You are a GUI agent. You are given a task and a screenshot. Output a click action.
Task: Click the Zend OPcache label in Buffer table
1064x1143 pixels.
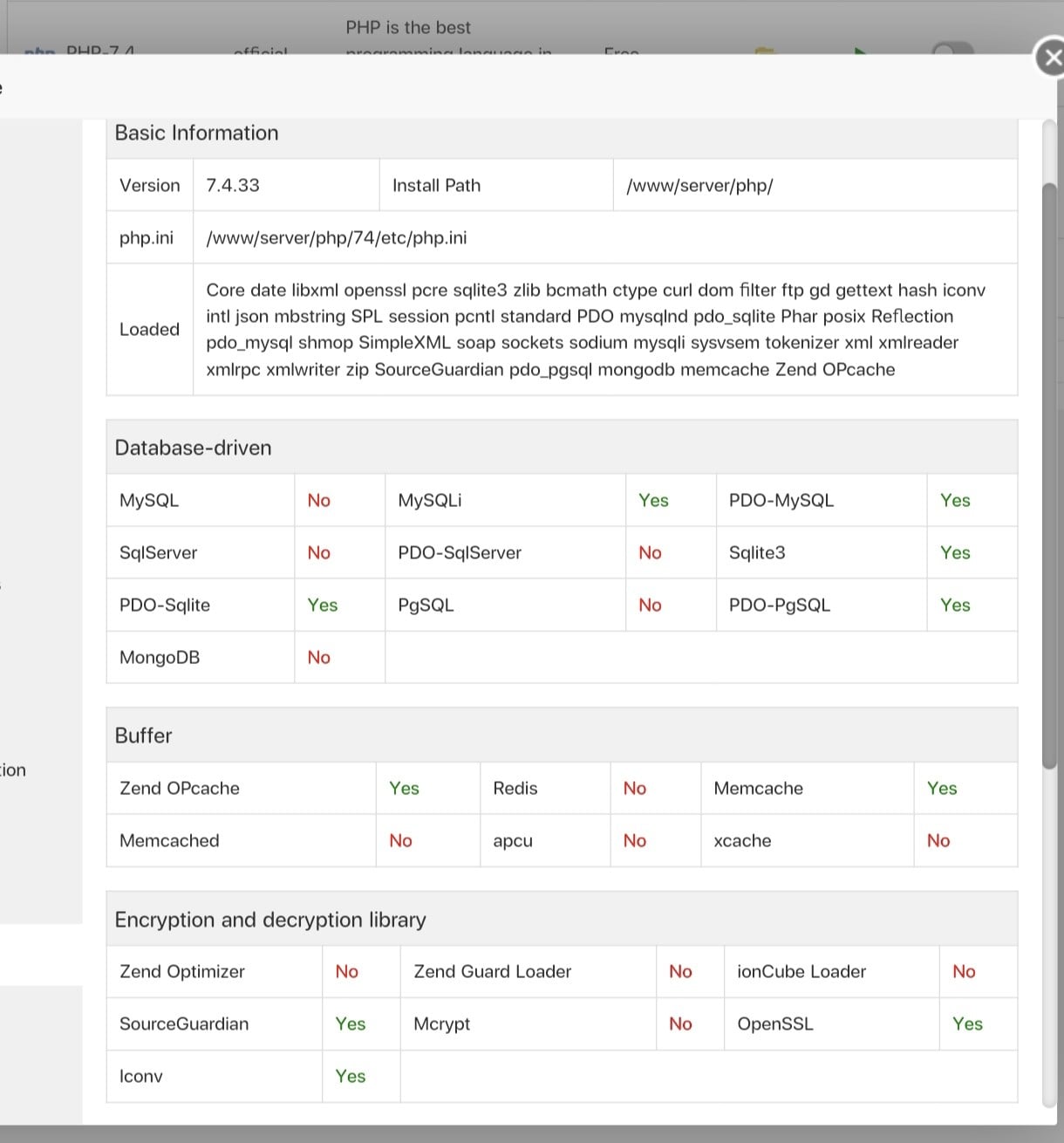(x=180, y=788)
